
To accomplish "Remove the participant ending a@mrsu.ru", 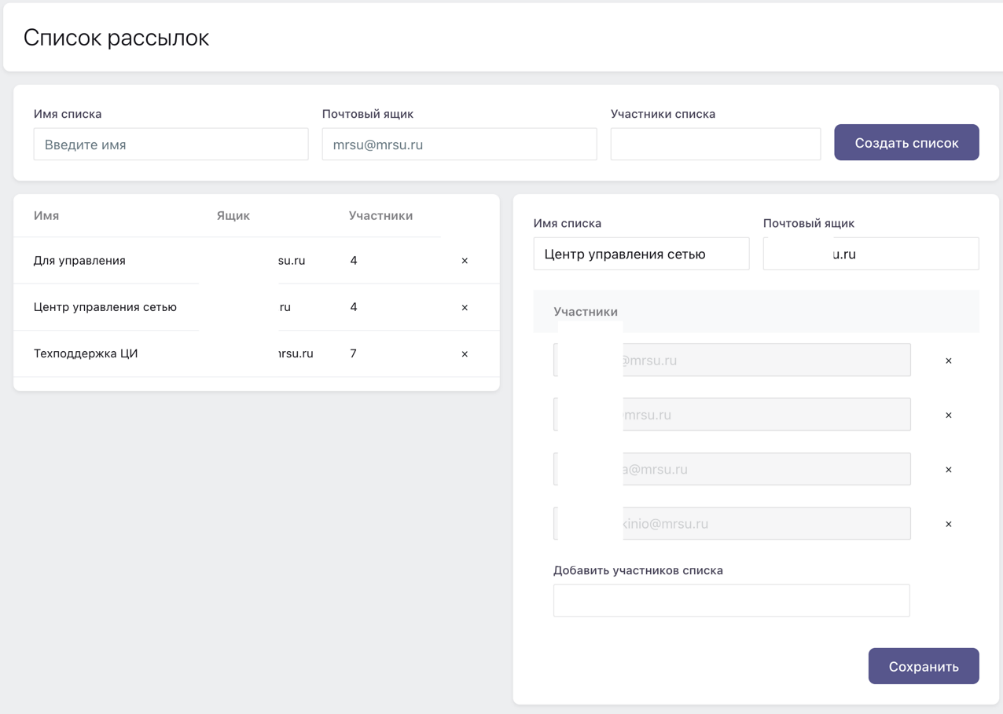I will (948, 470).
